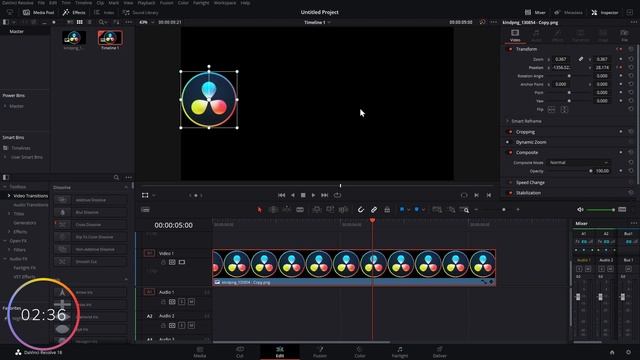
Task: Open the File menu
Action: point(41,2)
